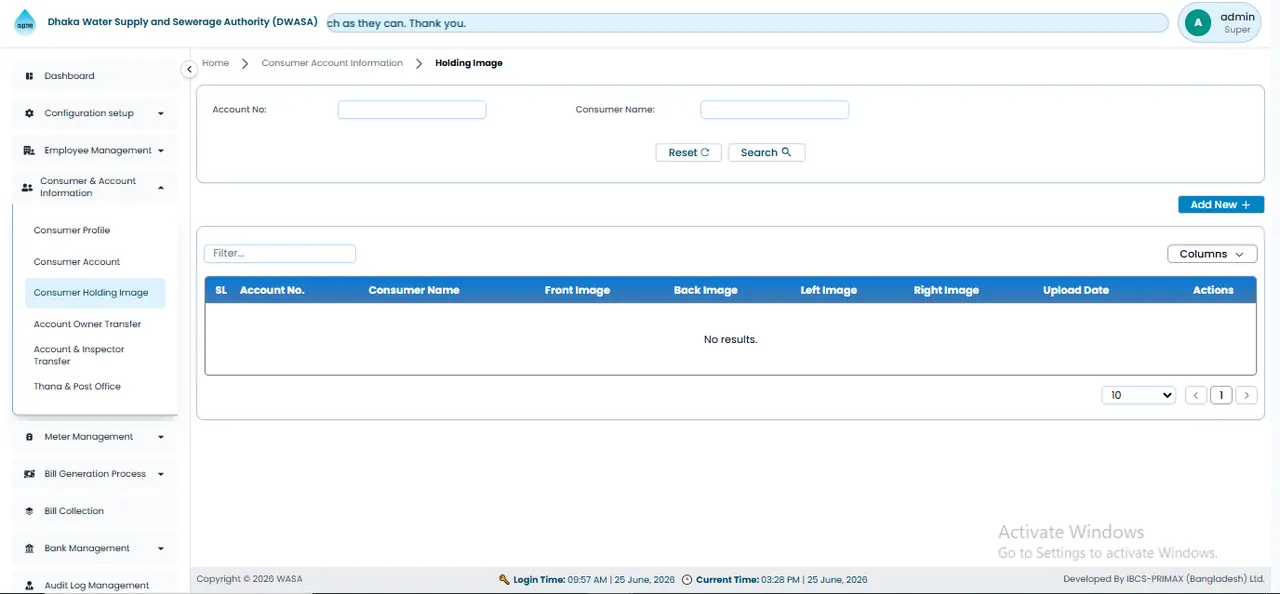The height and width of the screenshot is (594, 1280).
Task: Expand the Meter Management menu arrow
Action: (161, 437)
